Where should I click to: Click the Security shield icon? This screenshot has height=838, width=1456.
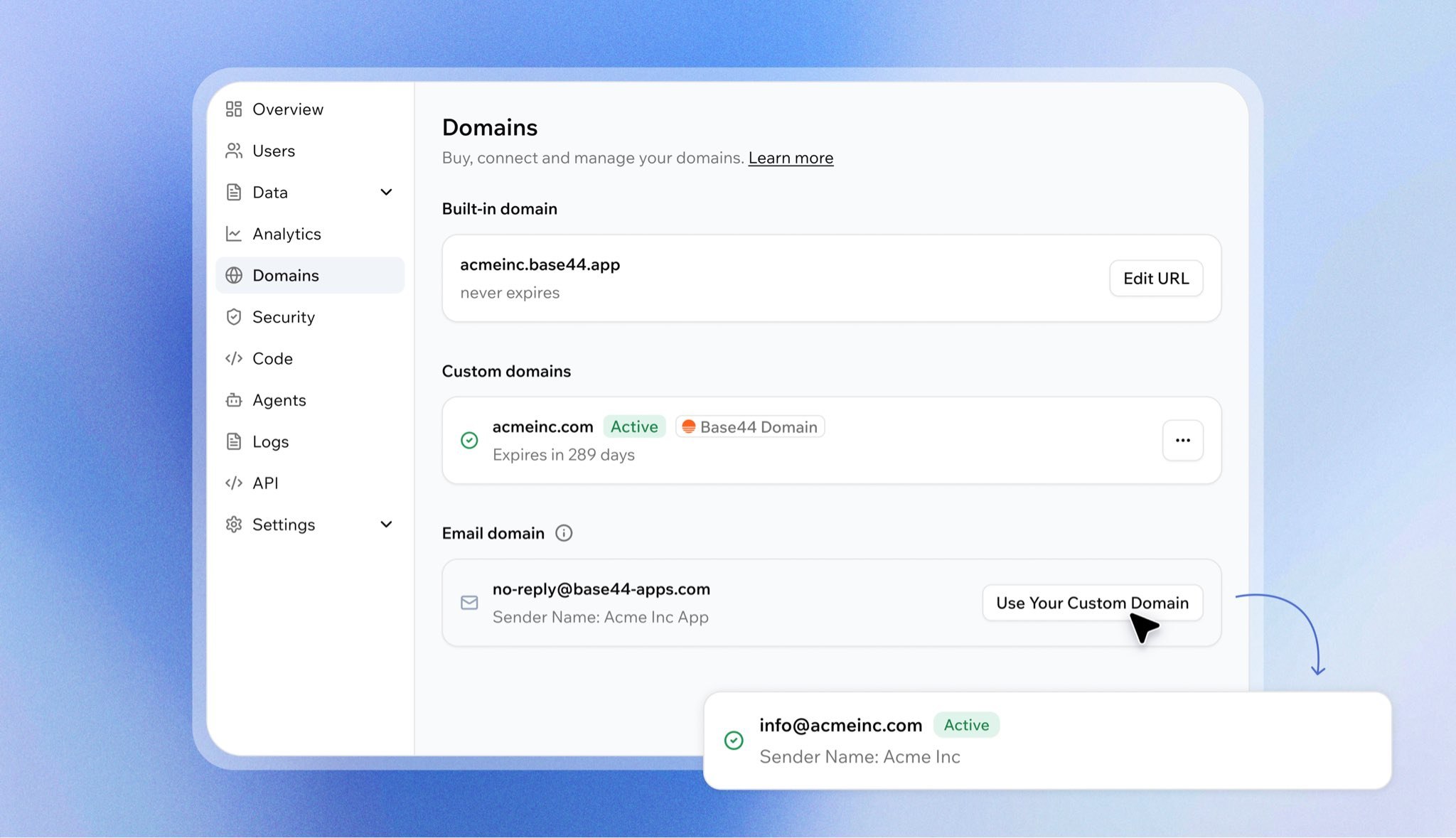[x=234, y=317]
